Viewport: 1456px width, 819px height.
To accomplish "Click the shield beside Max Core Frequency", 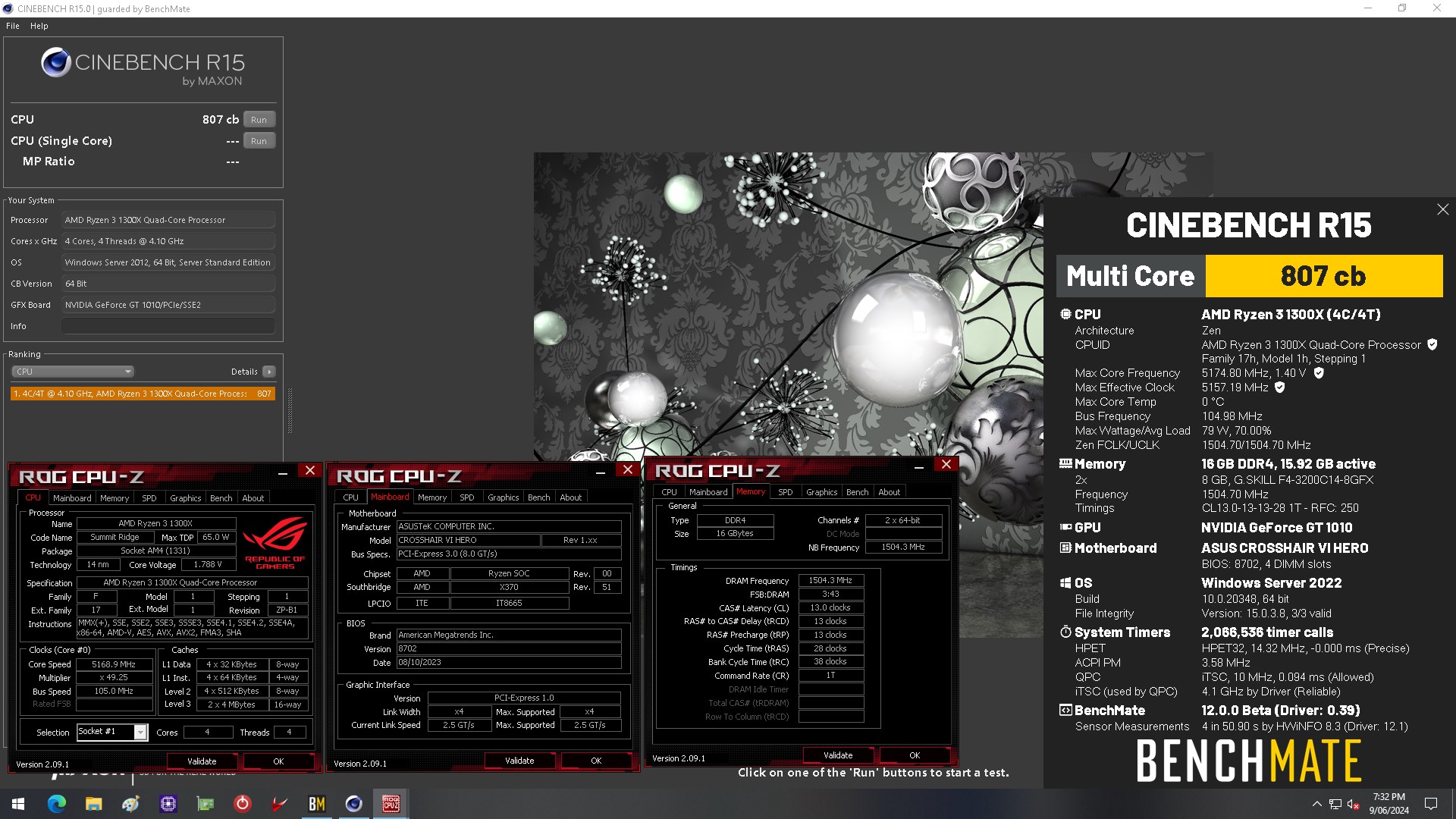I will [1319, 372].
